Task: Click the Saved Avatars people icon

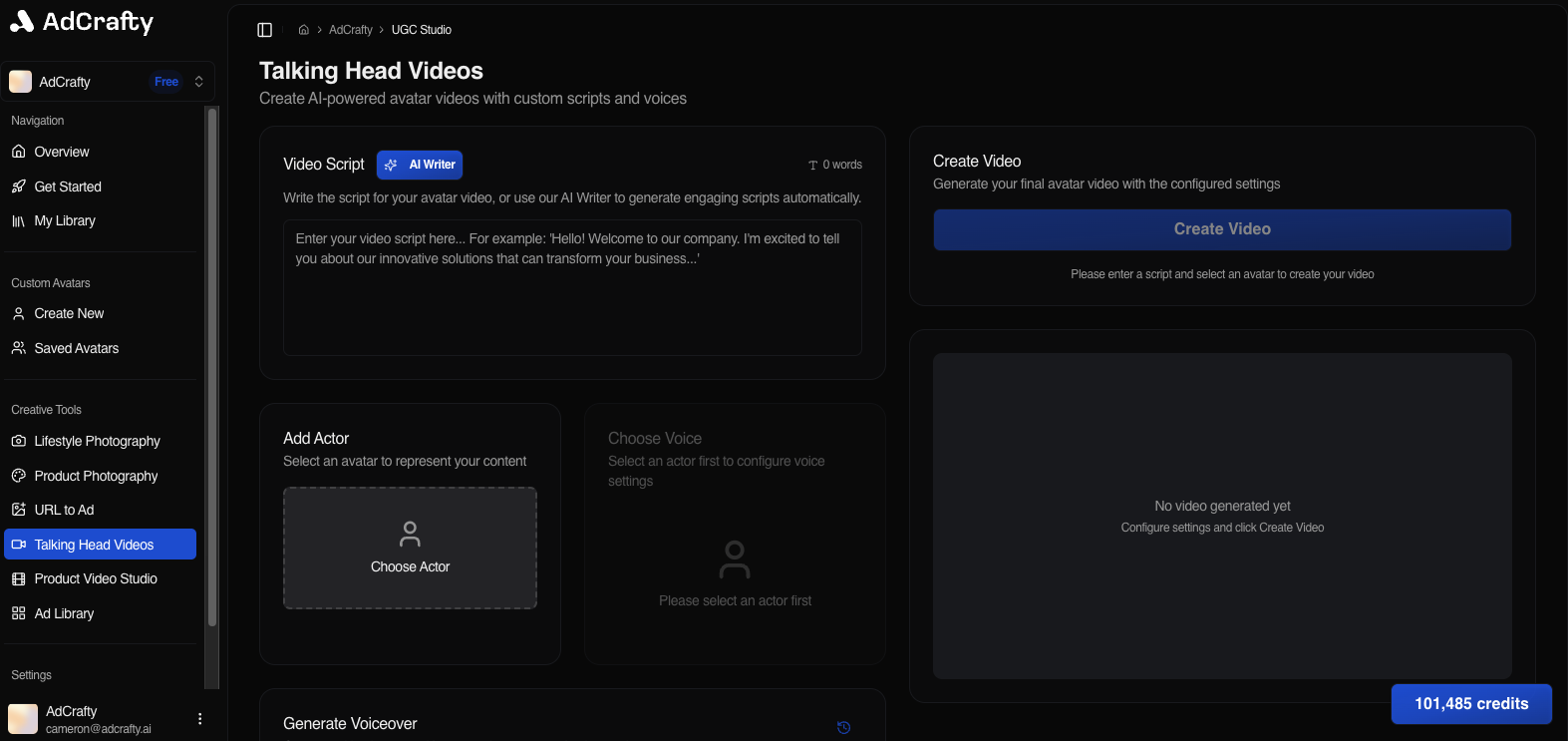Action: (19, 348)
